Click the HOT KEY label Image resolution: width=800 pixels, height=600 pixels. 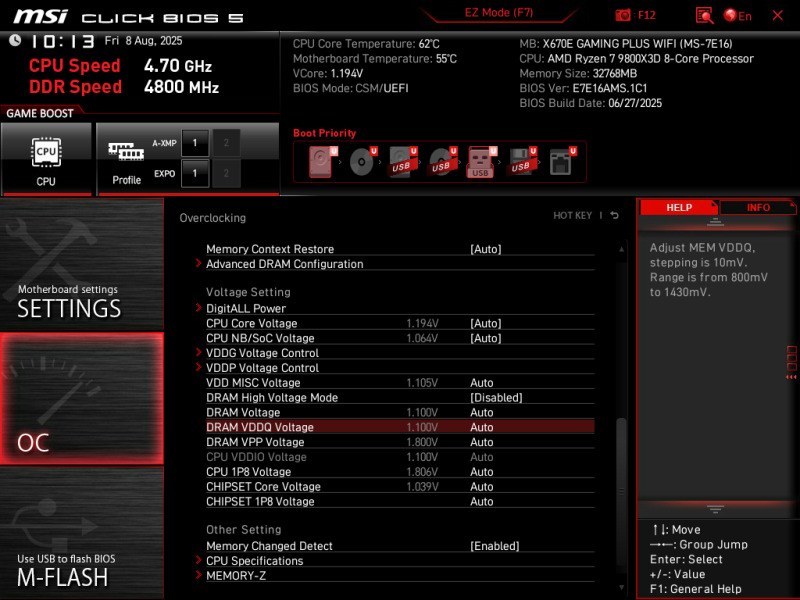[x=572, y=215]
